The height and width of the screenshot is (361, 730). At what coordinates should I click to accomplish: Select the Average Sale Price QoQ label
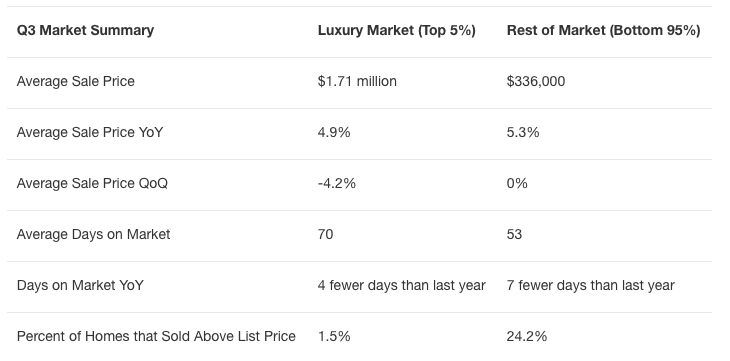pyautogui.click(x=92, y=184)
